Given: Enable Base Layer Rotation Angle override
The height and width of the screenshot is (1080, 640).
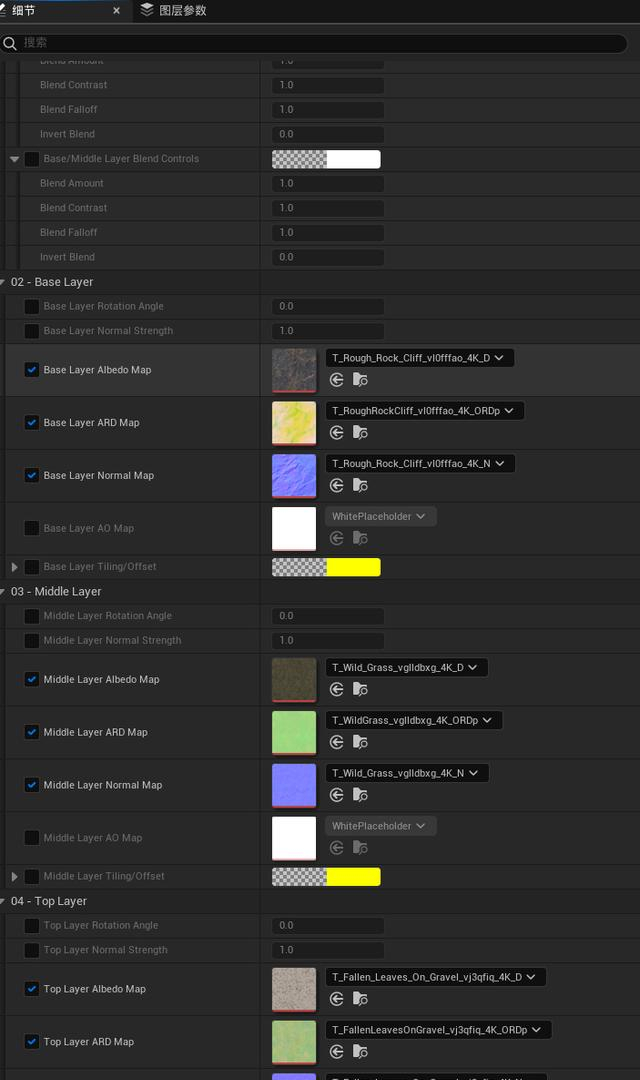Looking at the screenshot, I should coord(32,307).
